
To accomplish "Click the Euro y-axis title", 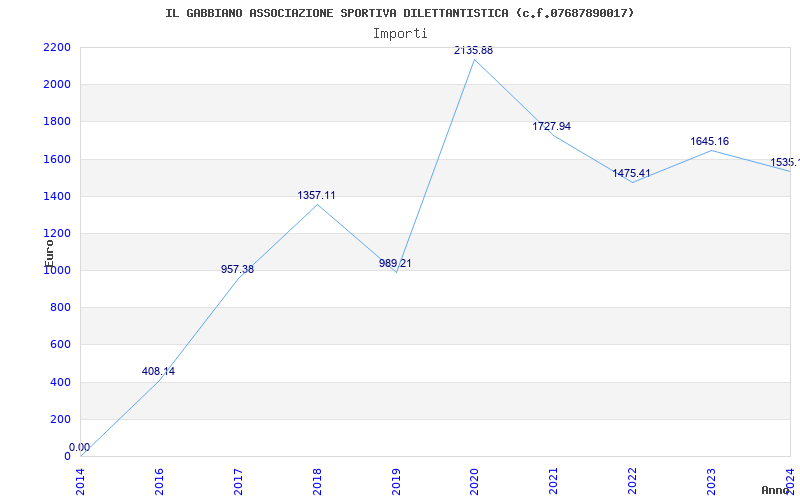I will (49, 253).
